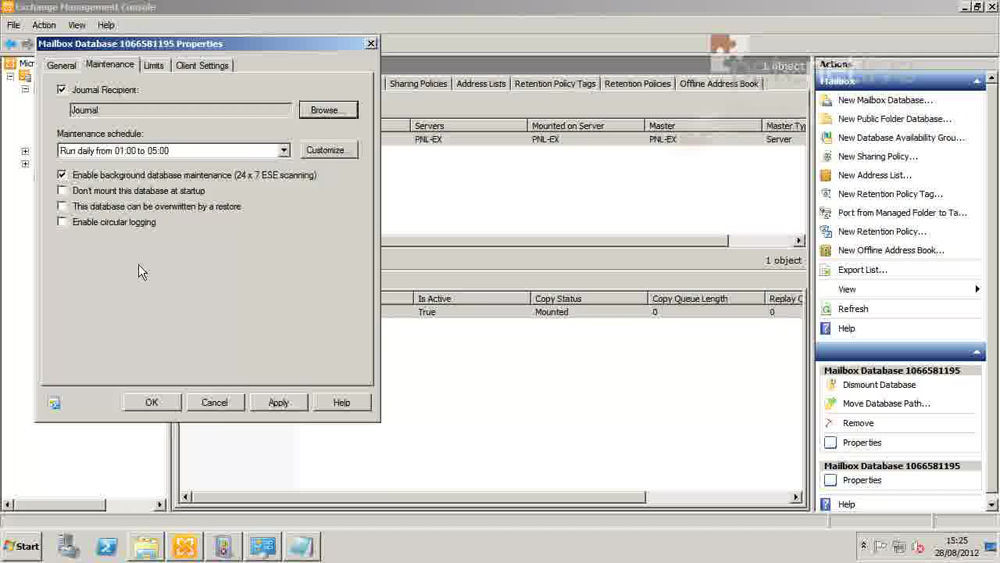Click the Port from Managed Folder icon
The height and width of the screenshot is (563, 1000).
pyautogui.click(x=826, y=212)
